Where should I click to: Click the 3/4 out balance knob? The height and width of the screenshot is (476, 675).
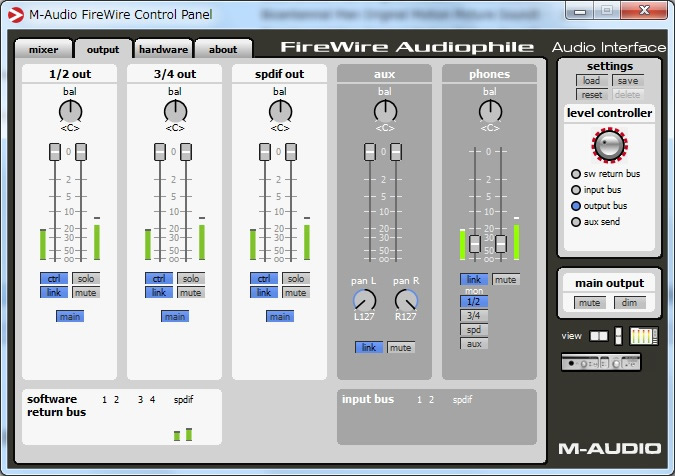coord(175,111)
